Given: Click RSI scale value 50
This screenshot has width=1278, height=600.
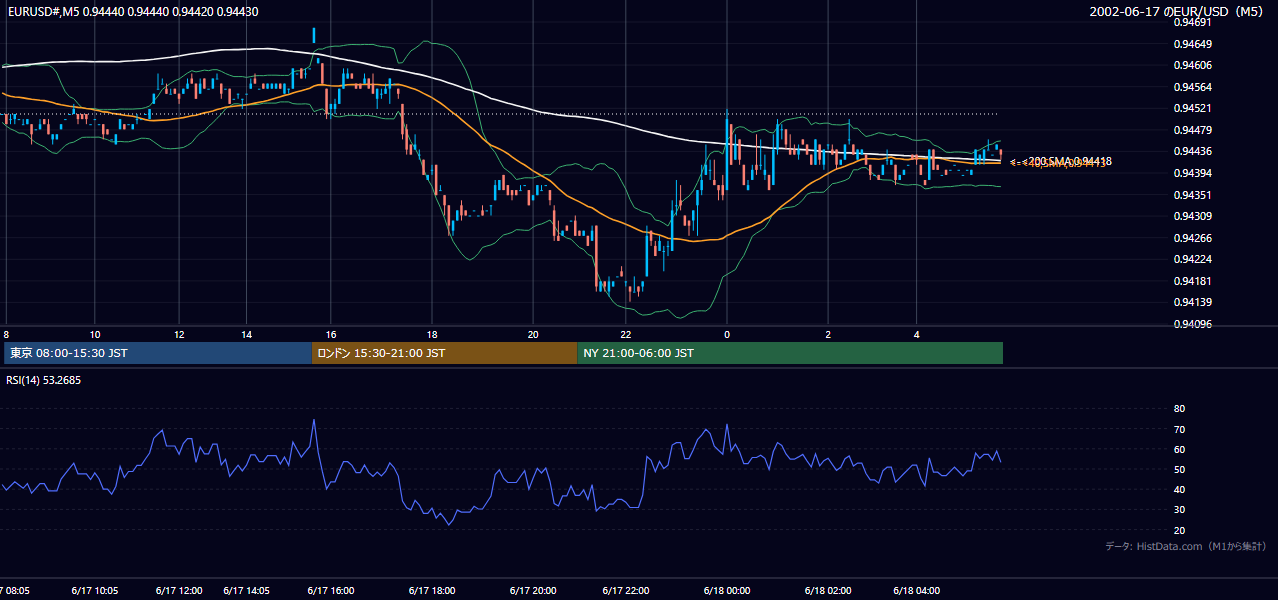Looking at the screenshot, I should [x=1179, y=469].
